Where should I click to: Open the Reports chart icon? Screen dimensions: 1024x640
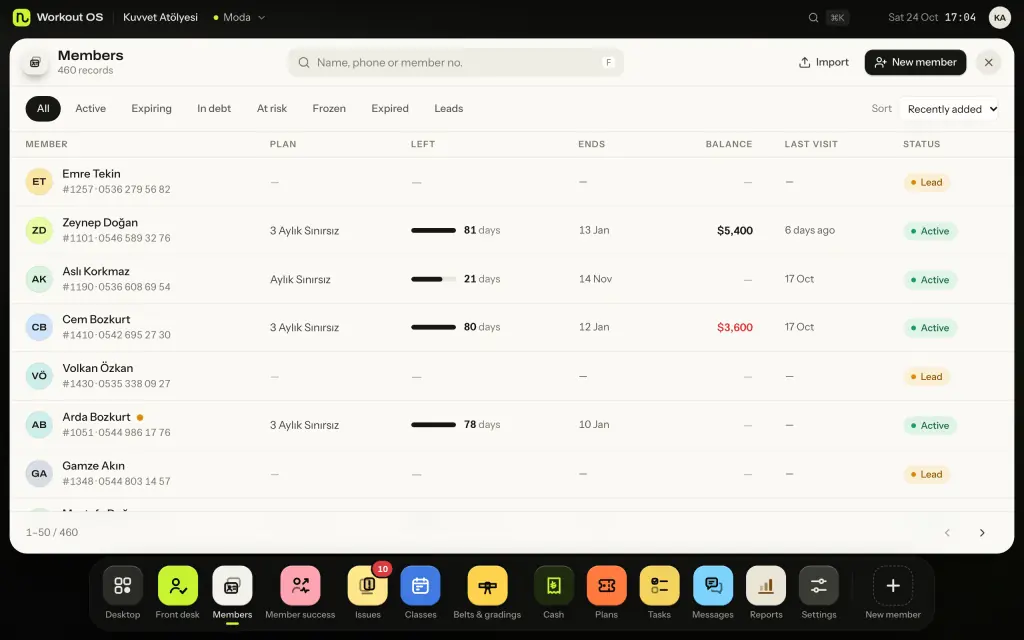[766, 585]
